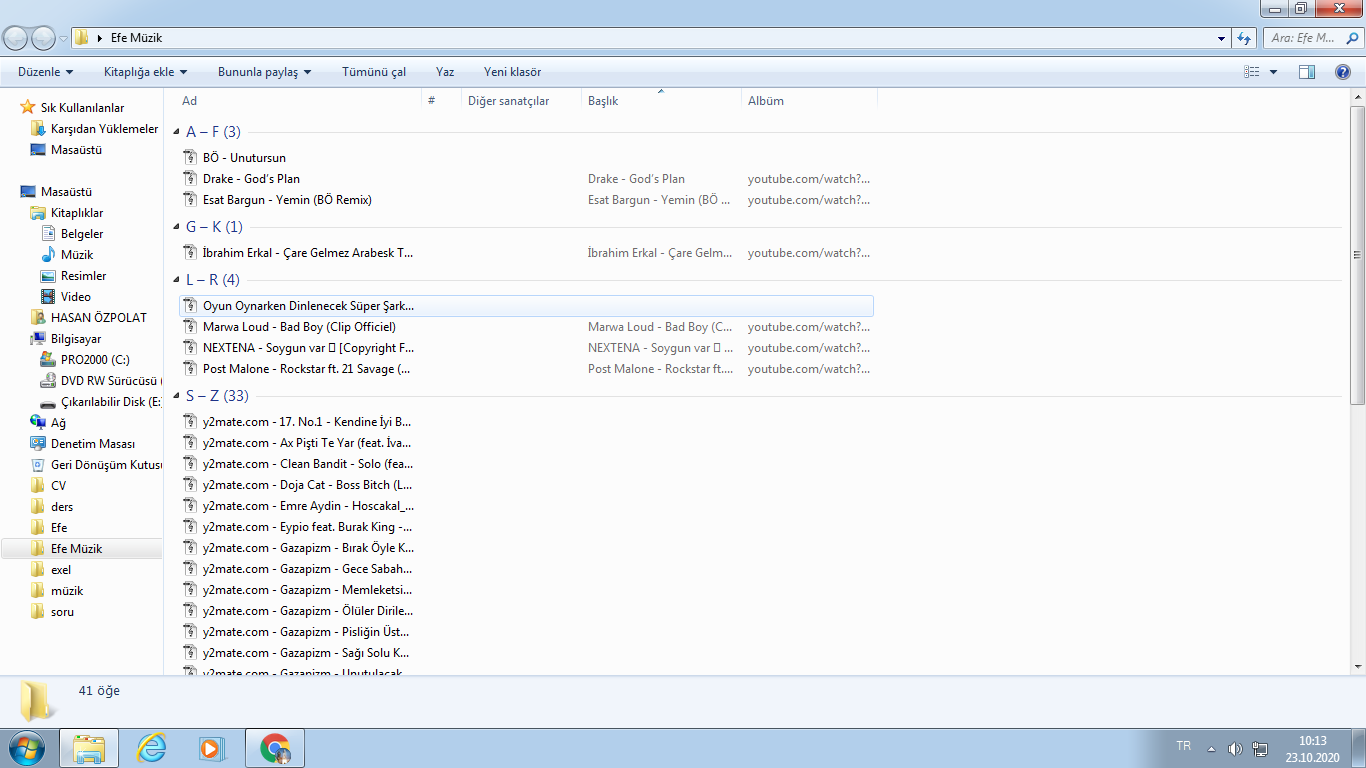Open Sık Kullanılanlar star icon
The image size is (1366, 768).
point(28,107)
